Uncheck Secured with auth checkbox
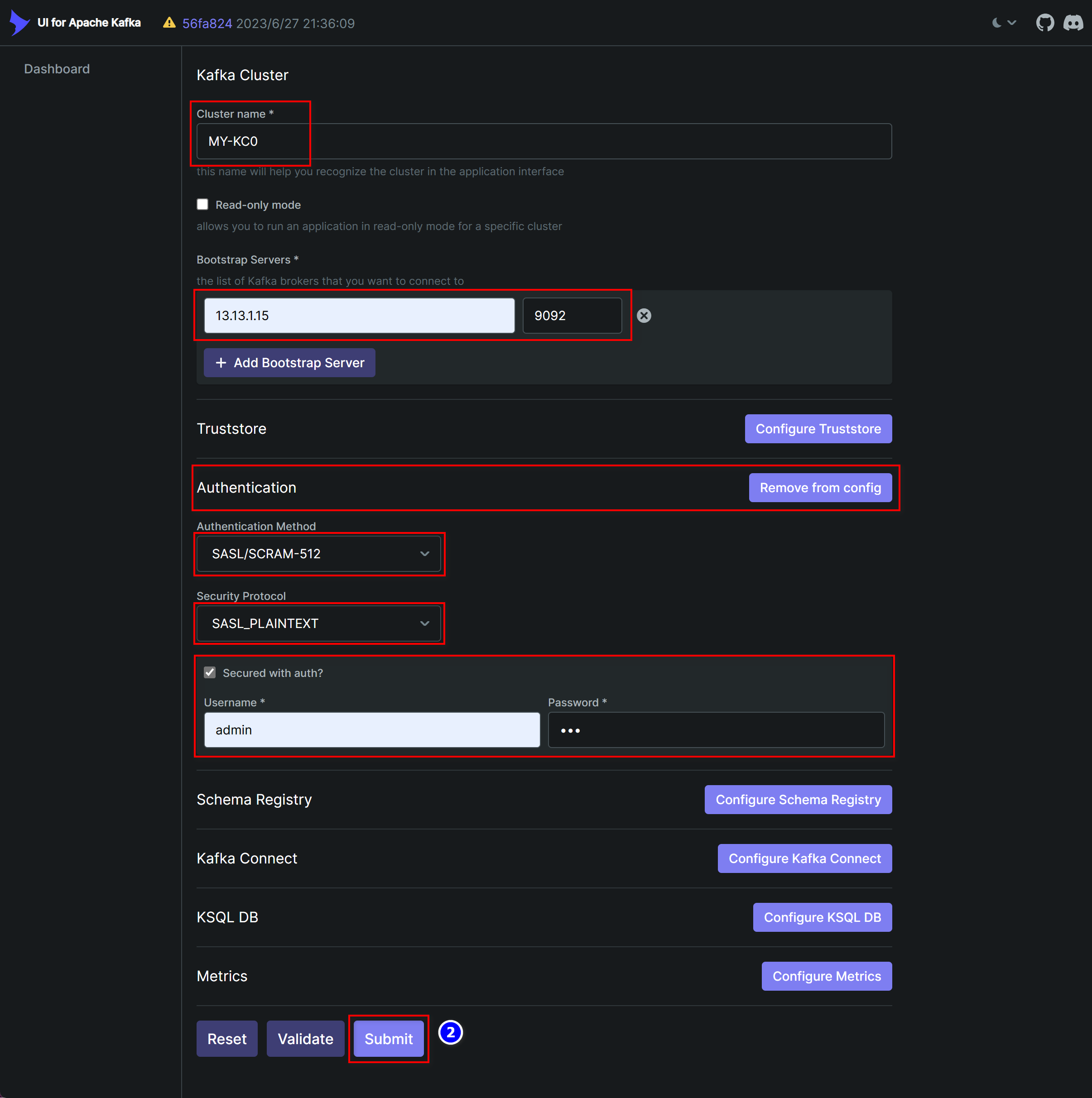 click(210, 673)
